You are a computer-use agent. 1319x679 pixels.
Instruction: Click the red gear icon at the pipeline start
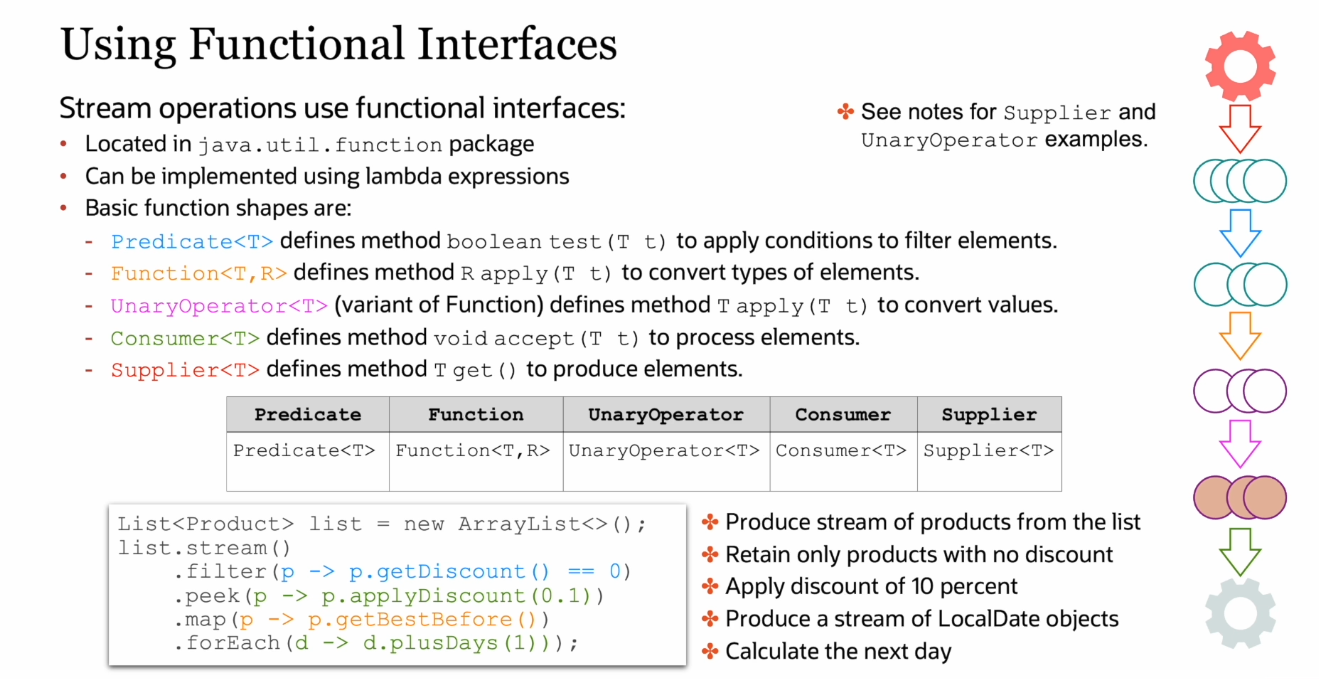click(x=1240, y=66)
